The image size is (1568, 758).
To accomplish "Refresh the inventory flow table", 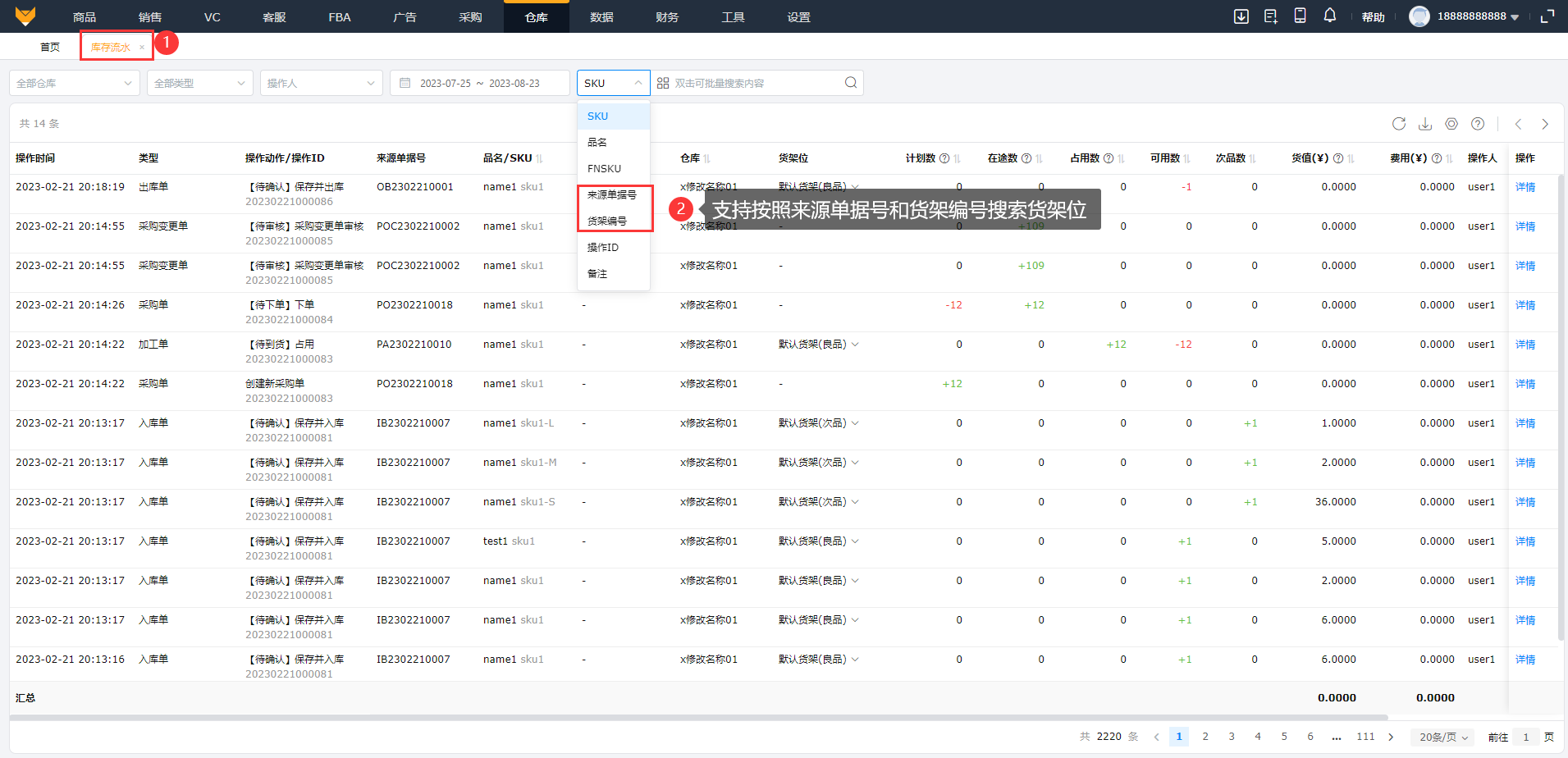I will [1399, 124].
